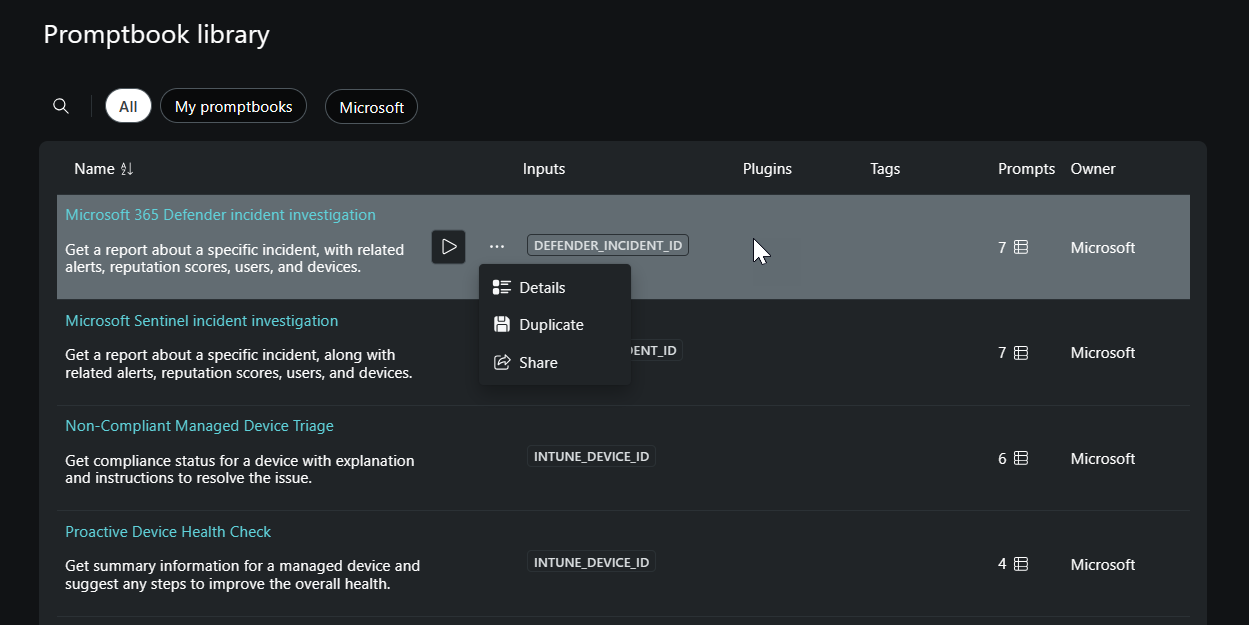
Task: Open the three-dot more options menu
Action: point(497,247)
